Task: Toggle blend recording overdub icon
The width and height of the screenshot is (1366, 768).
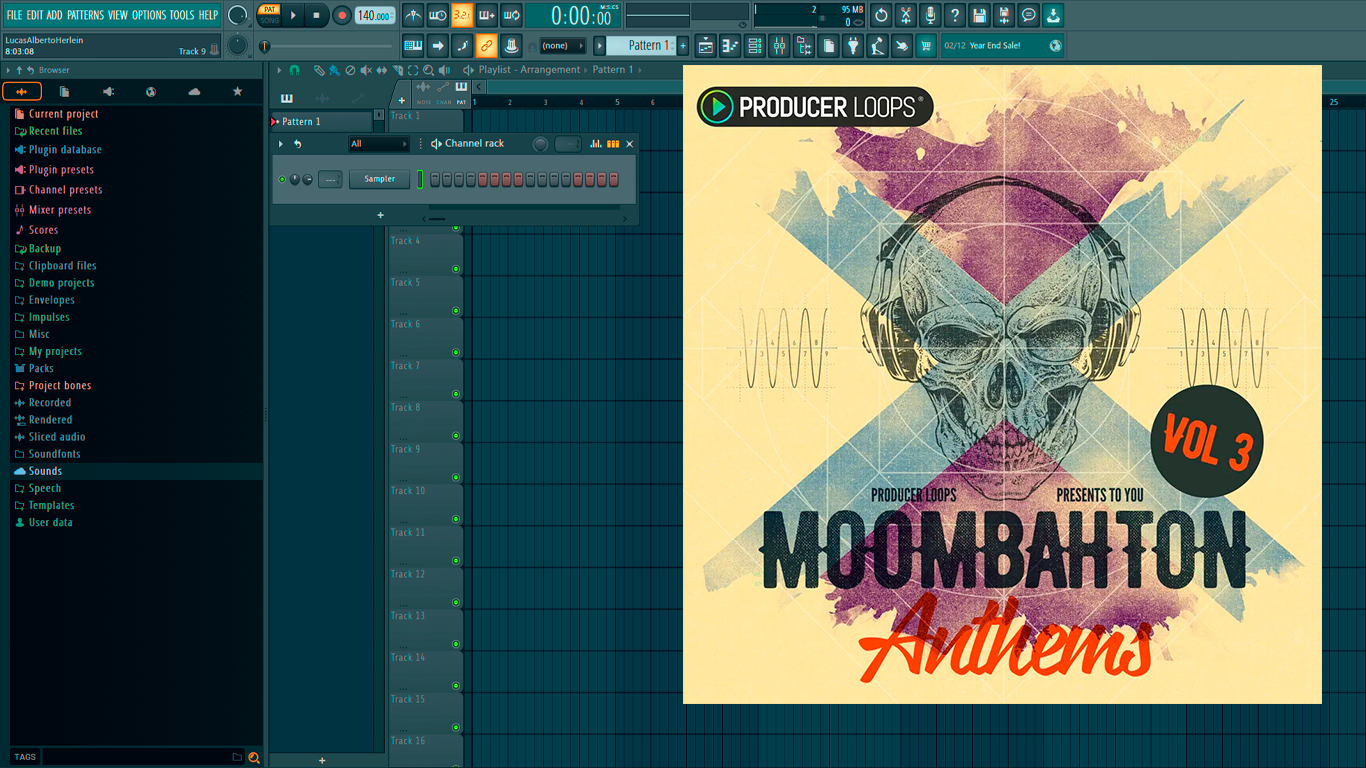Action: coord(486,15)
